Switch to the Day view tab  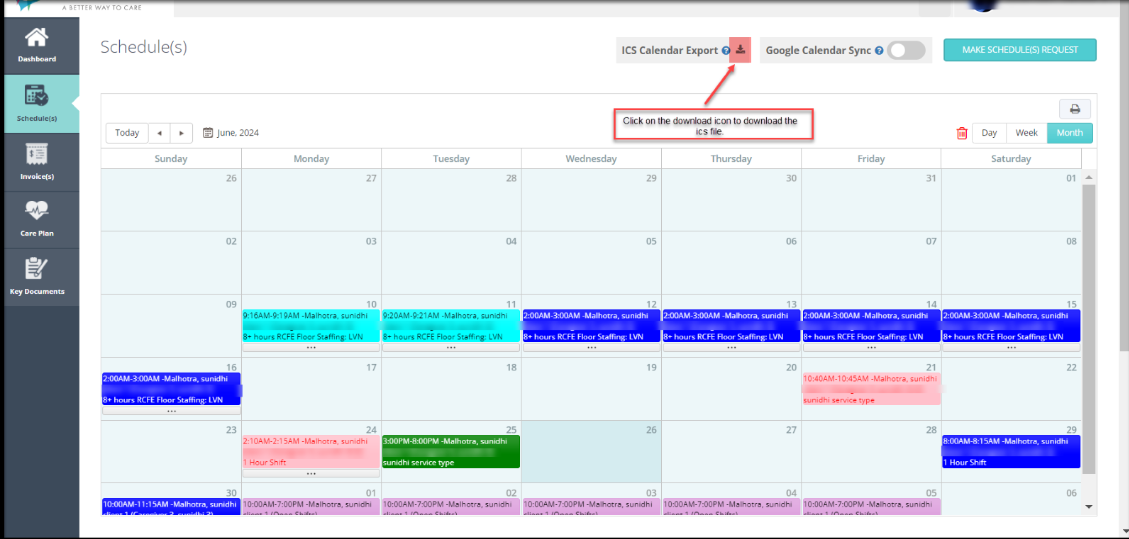tap(989, 133)
